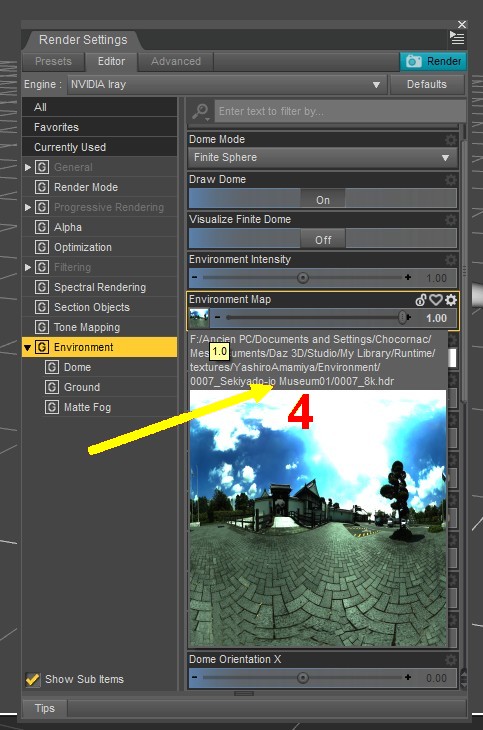Click the Environment Intensity slider handle
The image size is (483, 730).
pos(303,278)
